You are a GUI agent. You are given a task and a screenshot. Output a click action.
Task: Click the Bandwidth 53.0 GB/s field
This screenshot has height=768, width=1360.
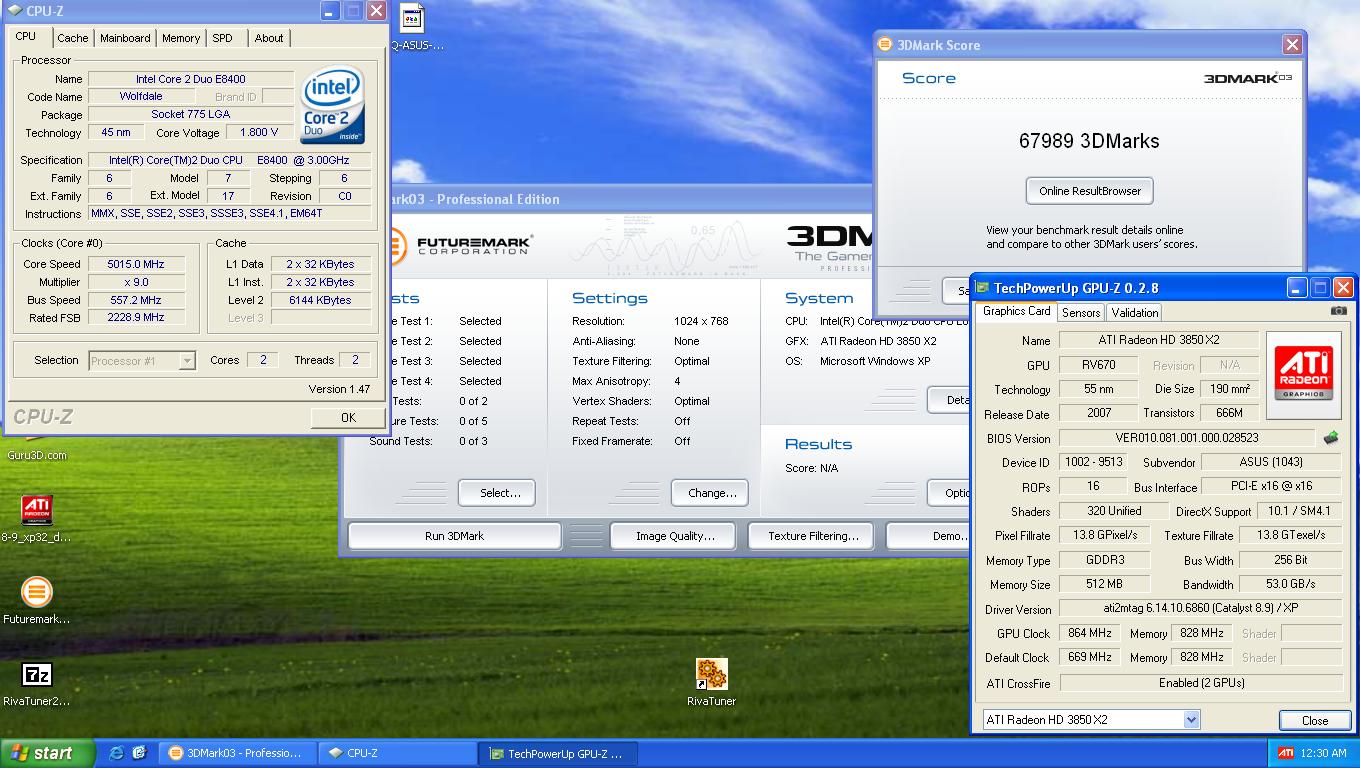point(1290,585)
